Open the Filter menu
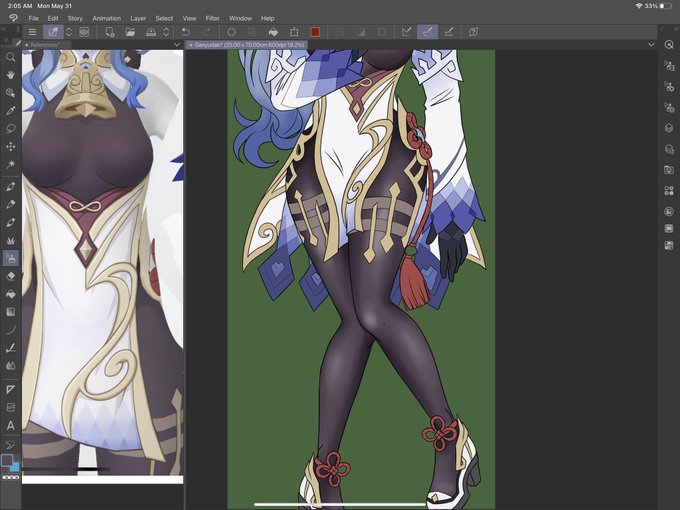Image resolution: width=680 pixels, height=510 pixels. 212,18
